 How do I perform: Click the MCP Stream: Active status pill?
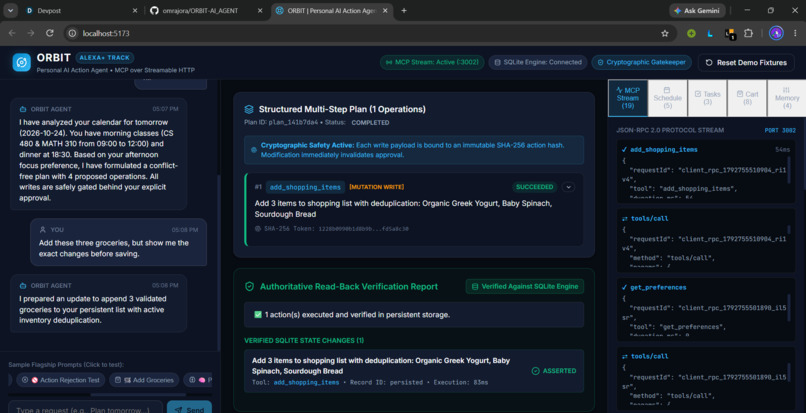click(432, 62)
